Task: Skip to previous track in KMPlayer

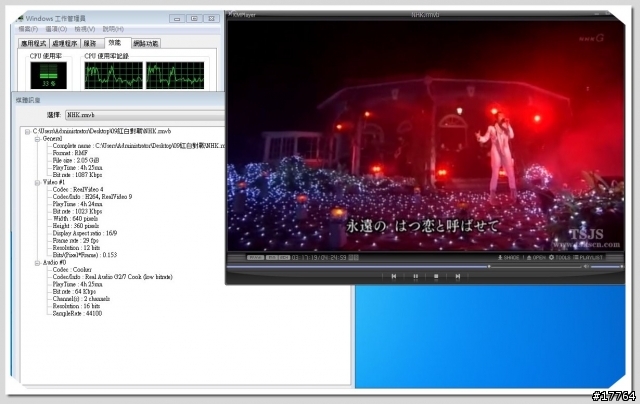Action: pyautogui.click(x=393, y=276)
